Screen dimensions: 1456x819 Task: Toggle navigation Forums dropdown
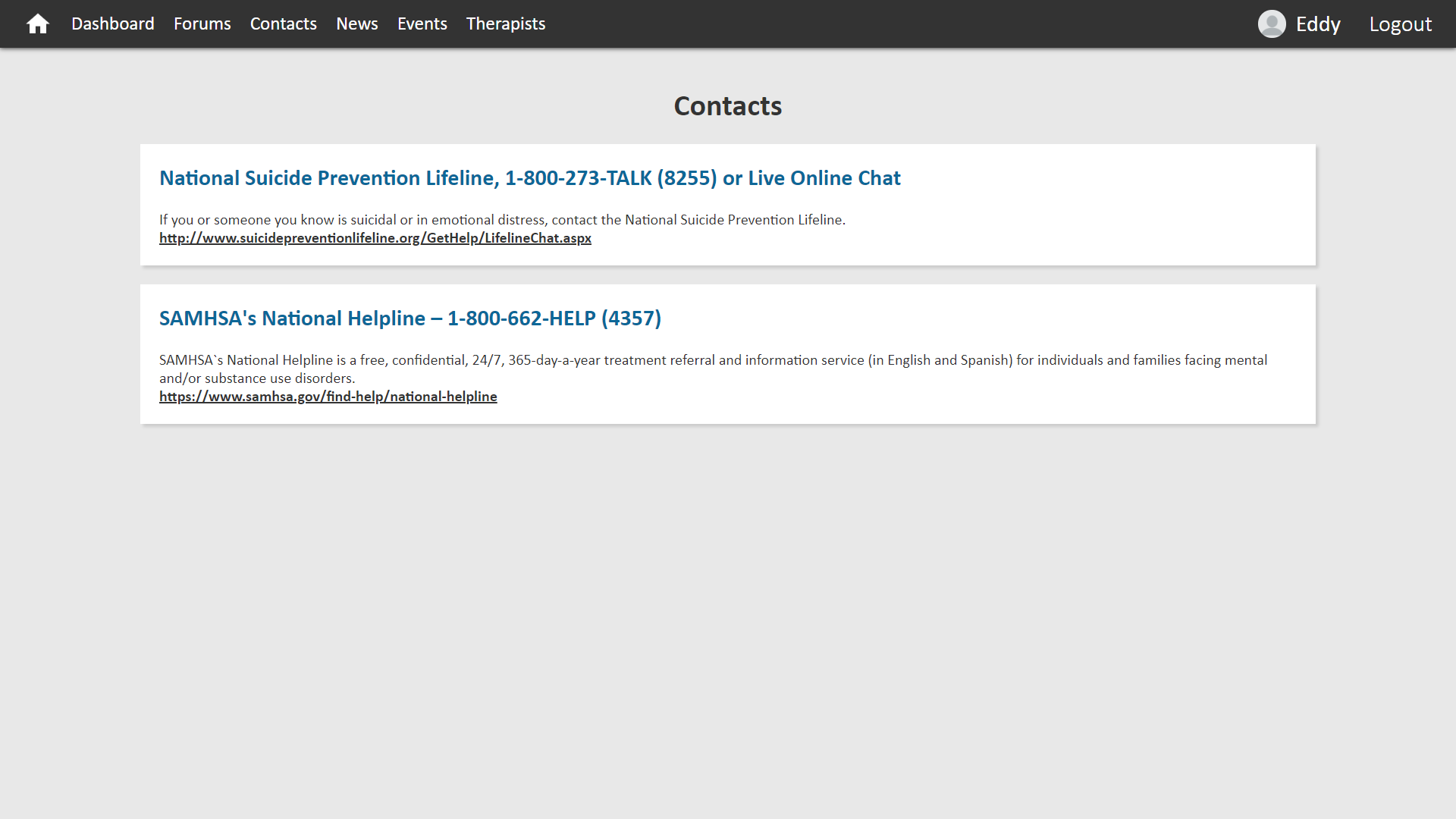point(202,23)
